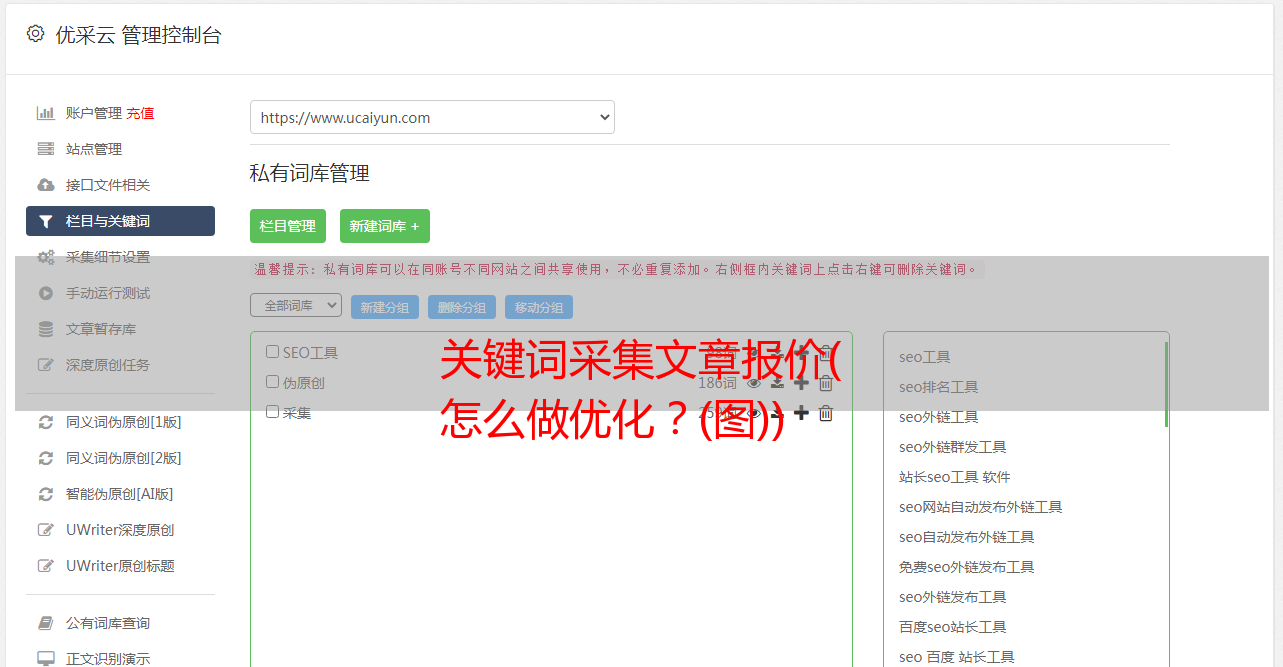Add keywords to 采集 via plus icon

[x=801, y=413]
